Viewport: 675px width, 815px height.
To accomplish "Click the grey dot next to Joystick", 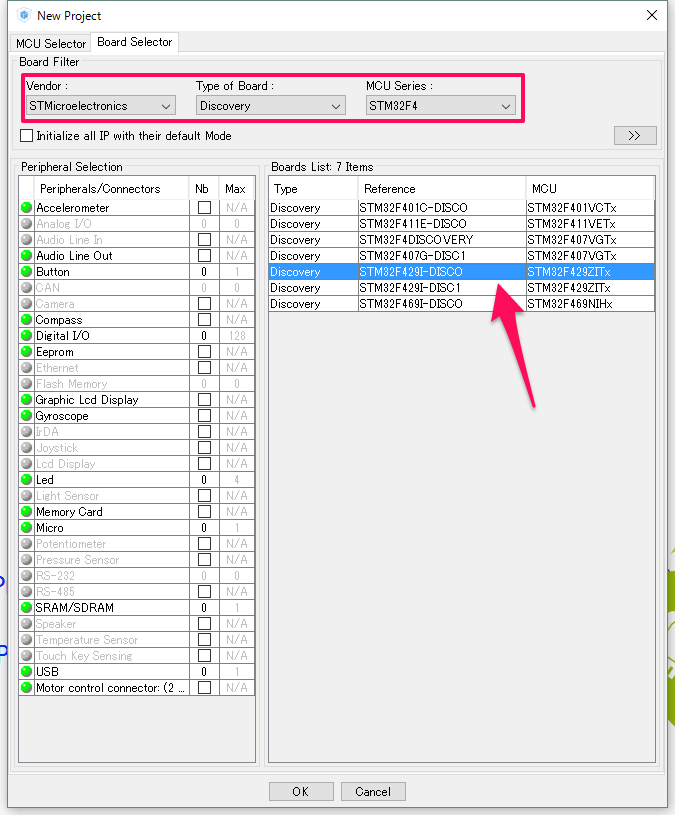I will pos(27,448).
